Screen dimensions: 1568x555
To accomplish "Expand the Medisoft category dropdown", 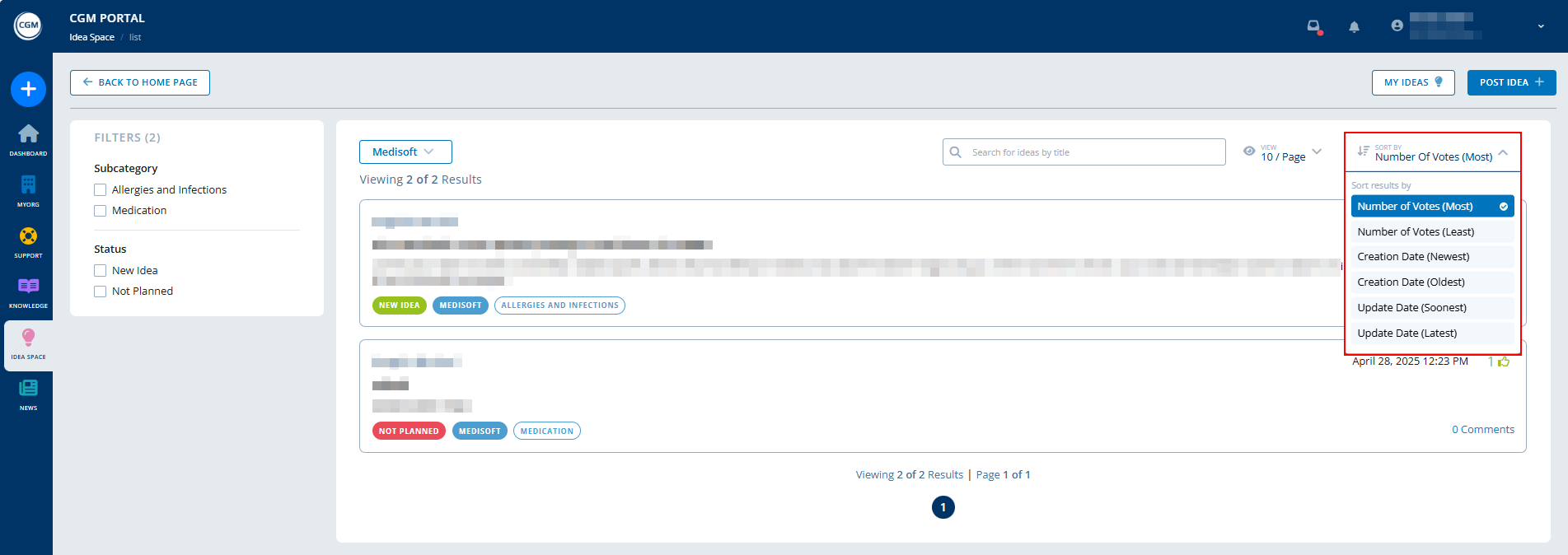I will click(x=405, y=152).
